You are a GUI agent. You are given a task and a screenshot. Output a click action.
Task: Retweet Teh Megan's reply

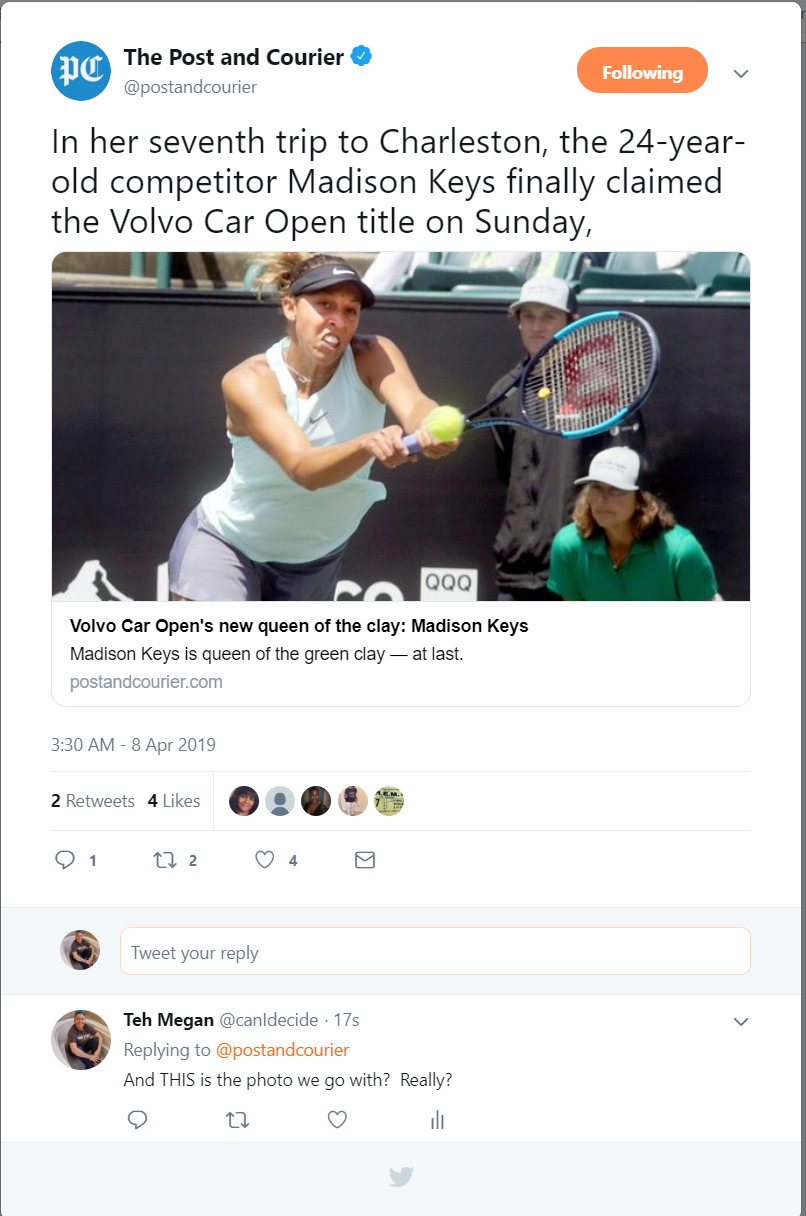tap(238, 1120)
